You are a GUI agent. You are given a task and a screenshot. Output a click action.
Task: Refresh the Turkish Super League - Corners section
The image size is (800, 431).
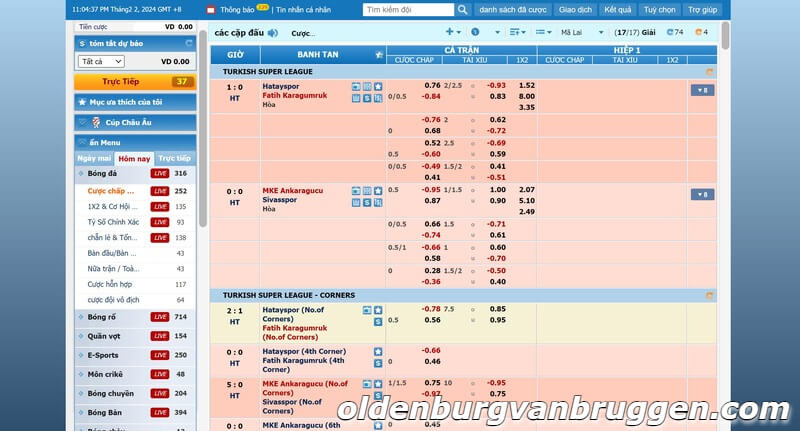click(x=709, y=295)
